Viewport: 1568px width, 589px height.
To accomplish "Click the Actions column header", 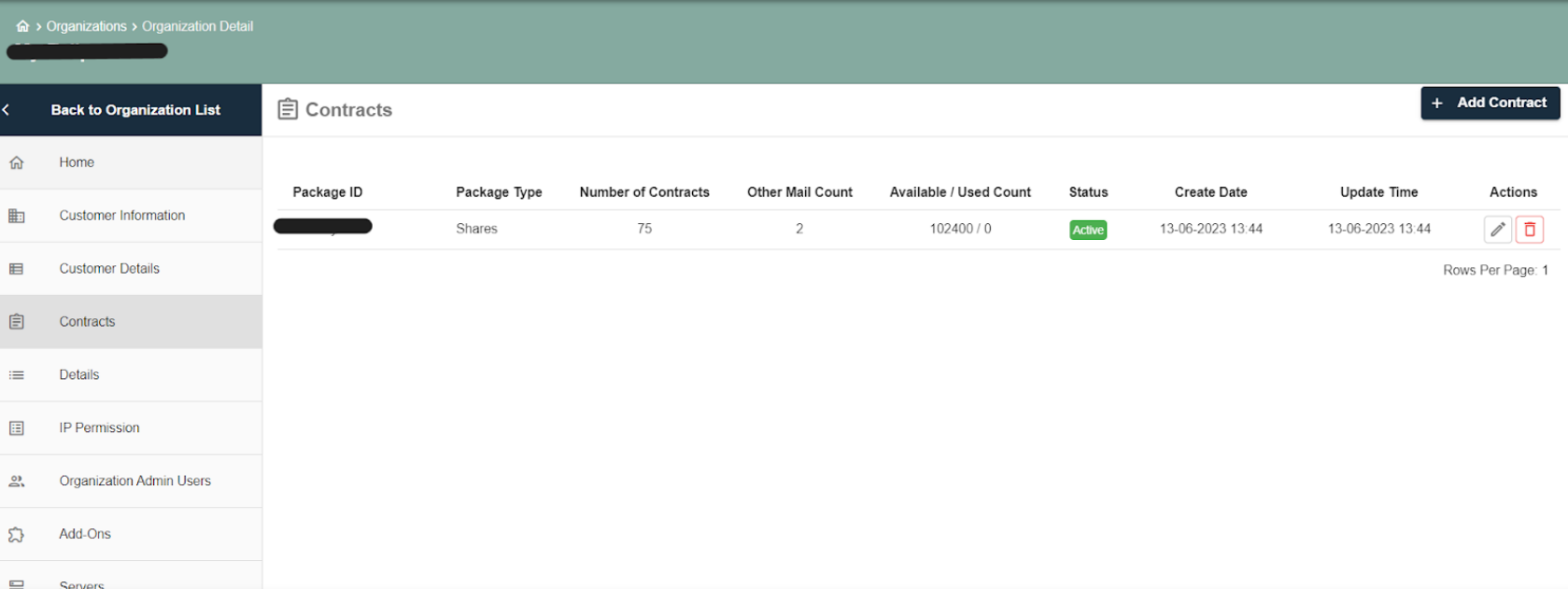I will pos(1513,192).
